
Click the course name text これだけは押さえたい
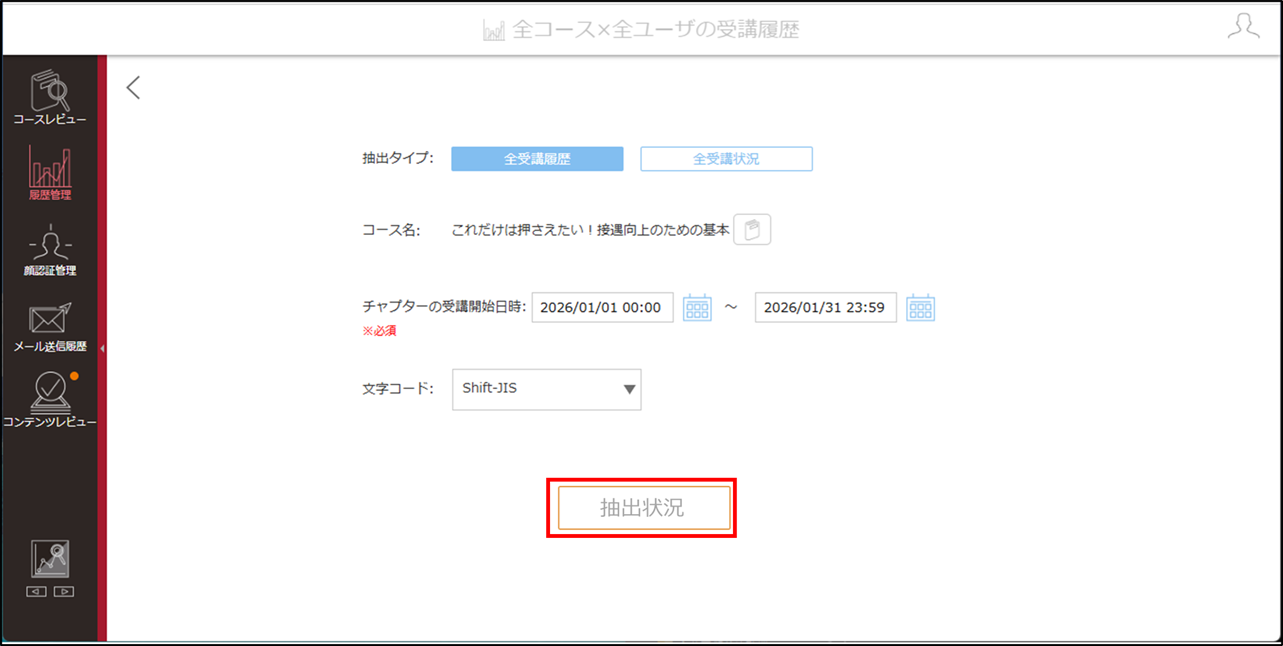(591, 230)
